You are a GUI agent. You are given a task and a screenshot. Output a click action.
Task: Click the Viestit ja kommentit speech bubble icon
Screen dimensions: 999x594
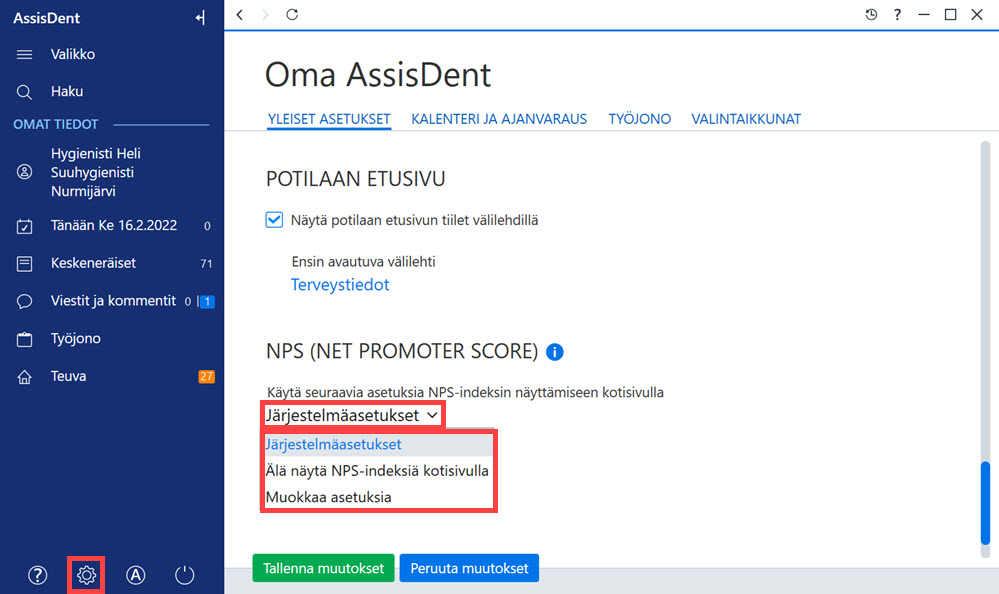click(x=24, y=301)
